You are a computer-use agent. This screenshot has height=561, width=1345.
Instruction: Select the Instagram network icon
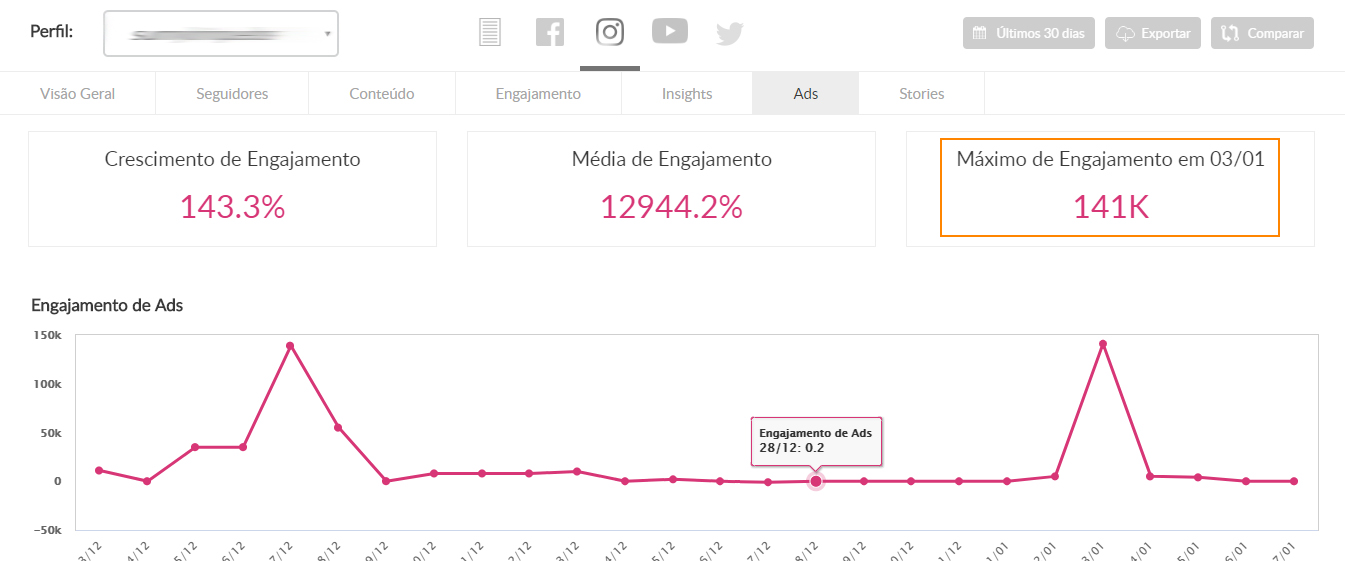pyautogui.click(x=610, y=32)
